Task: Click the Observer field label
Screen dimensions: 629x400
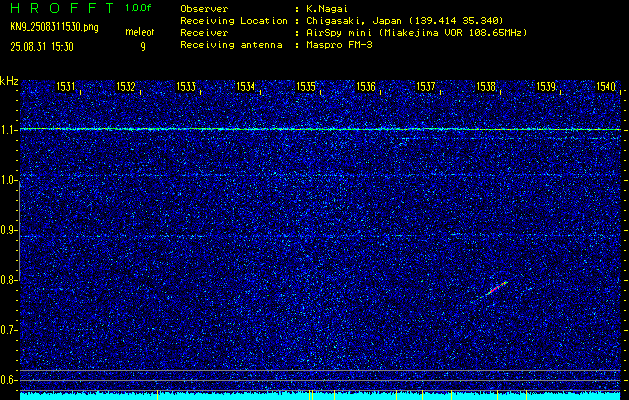Action: click(x=204, y=8)
